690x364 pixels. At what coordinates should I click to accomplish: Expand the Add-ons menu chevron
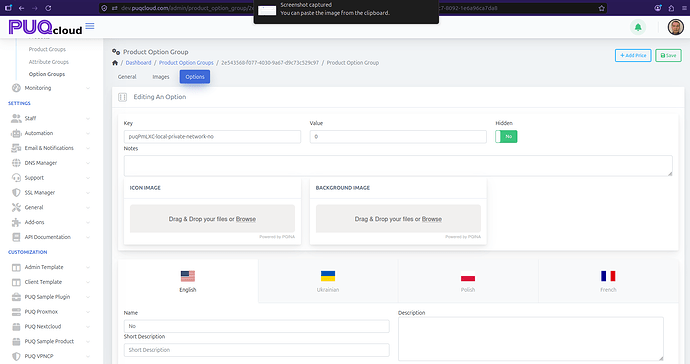click(x=88, y=222)
